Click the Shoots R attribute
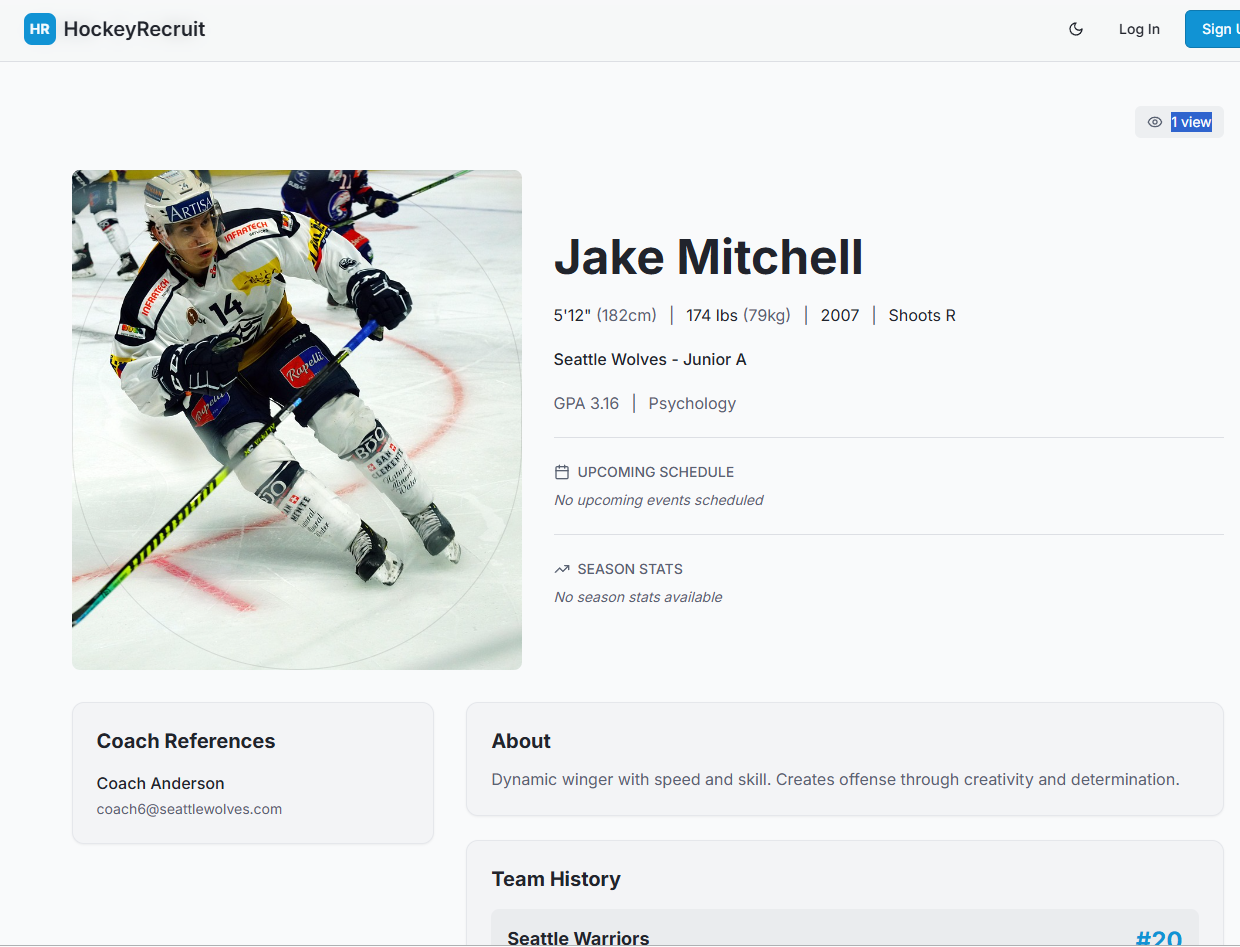This screenshot has width=1240, height=947. pyautogui.click(x=921, y=315)
